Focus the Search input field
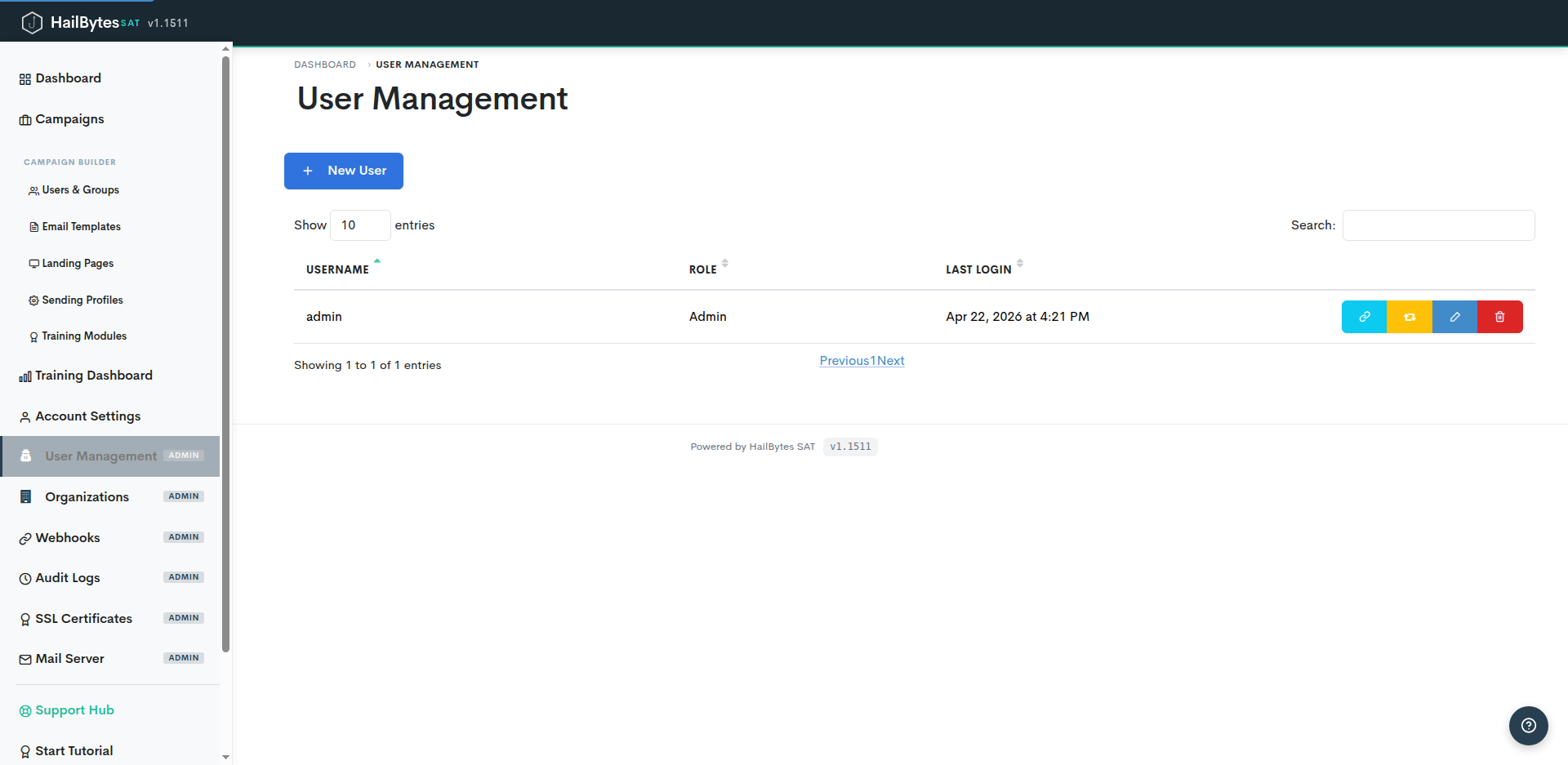Viewport: 1568px width, 765px height. tap(1438, 225)
